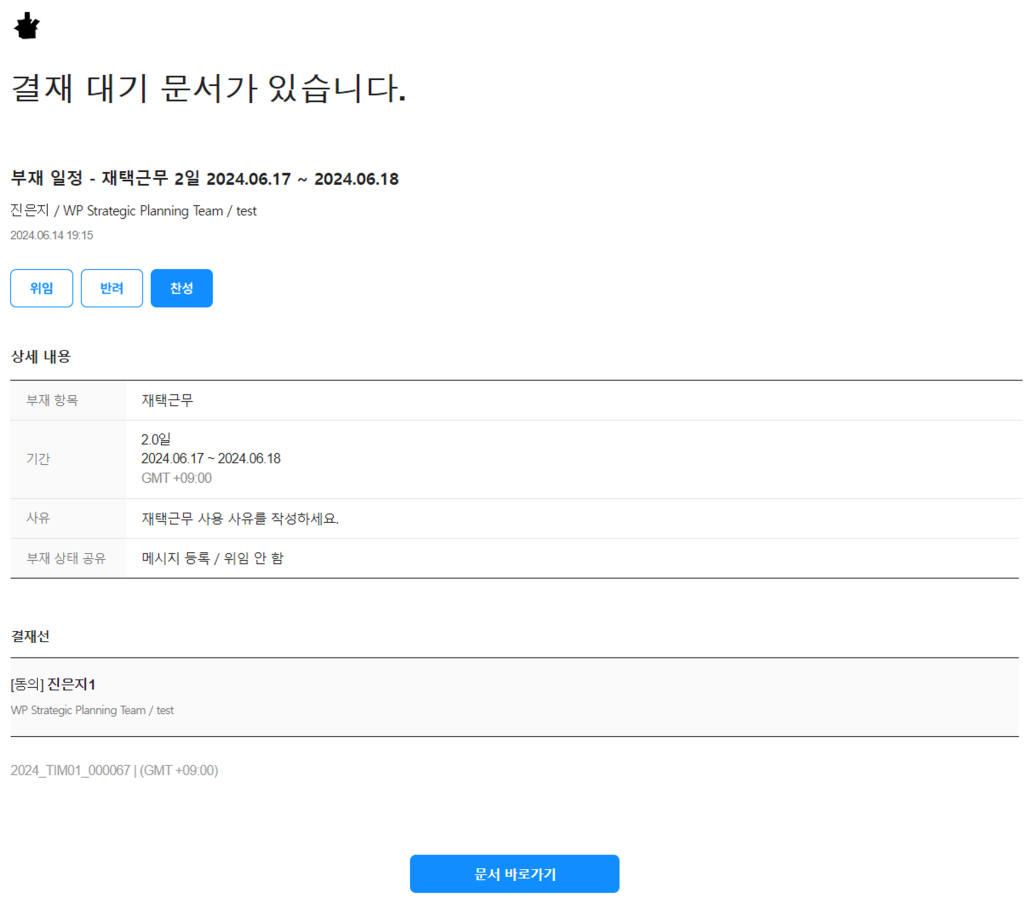The width and height of the screenshot is (1024, 909).
Task: Click the 기간 row label
Action: click(x=38, y=459)
